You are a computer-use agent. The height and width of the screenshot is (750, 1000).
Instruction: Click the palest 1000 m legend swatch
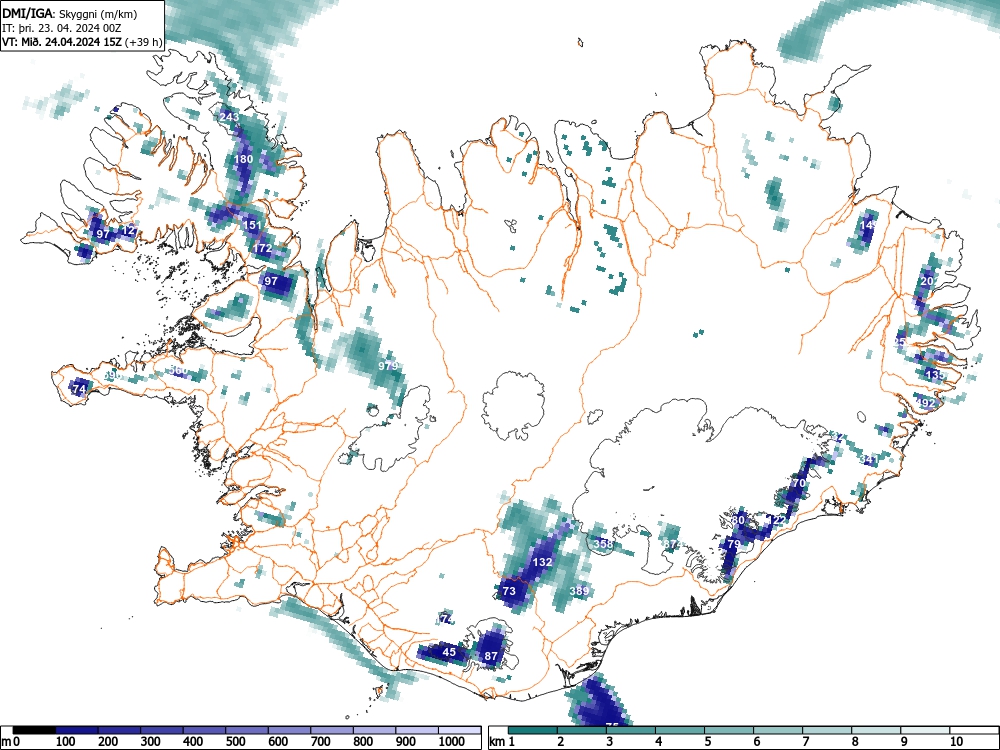click(460, 730)
